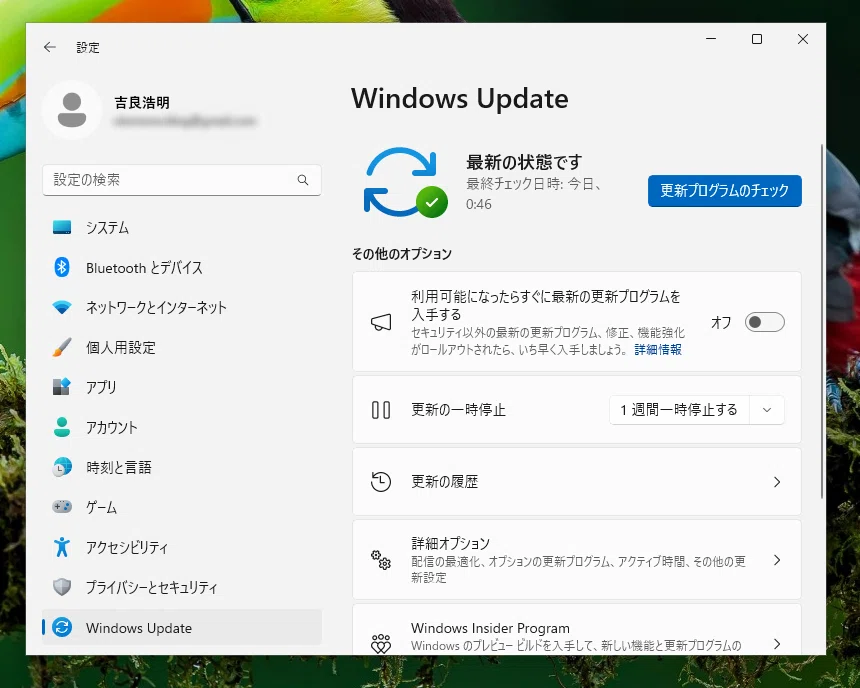Maximize the Settings window
Viewport: 860px width, 688px height.
tap(757, 39)
